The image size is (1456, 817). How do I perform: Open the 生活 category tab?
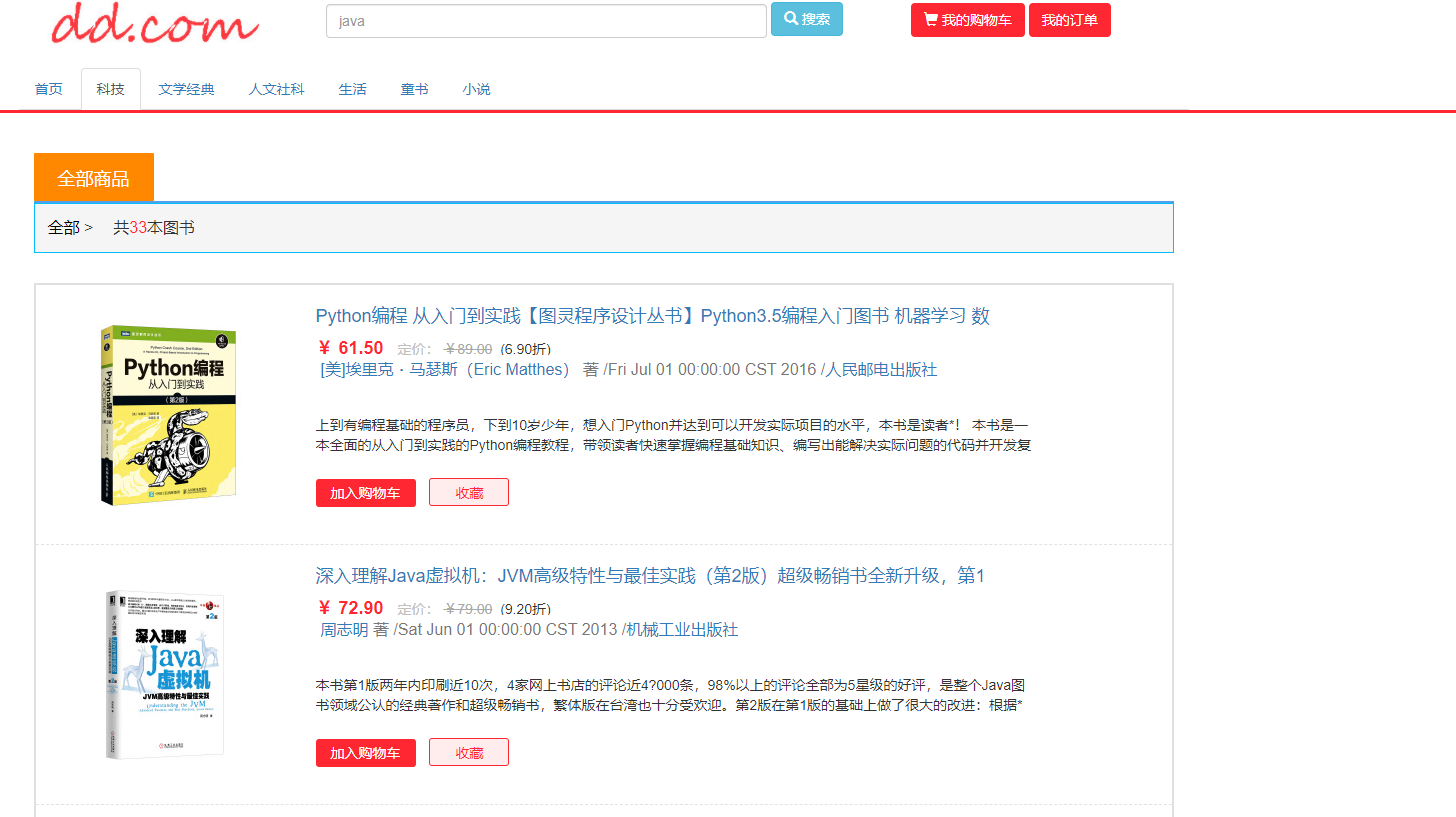click(x=353, y=89)
